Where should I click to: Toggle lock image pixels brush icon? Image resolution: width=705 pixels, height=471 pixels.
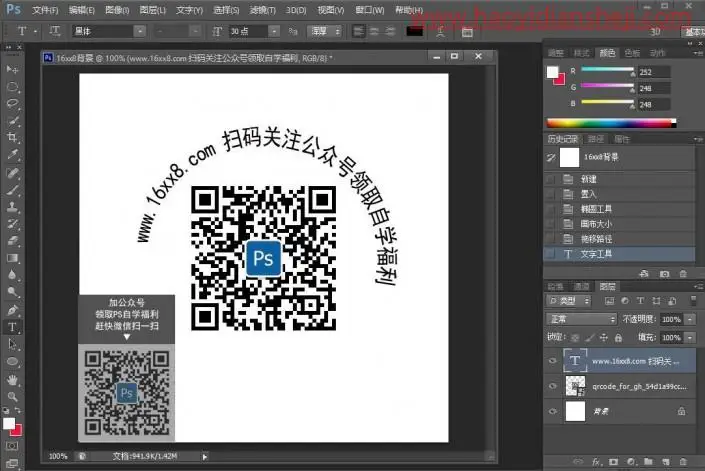click(x=589, y=337)
